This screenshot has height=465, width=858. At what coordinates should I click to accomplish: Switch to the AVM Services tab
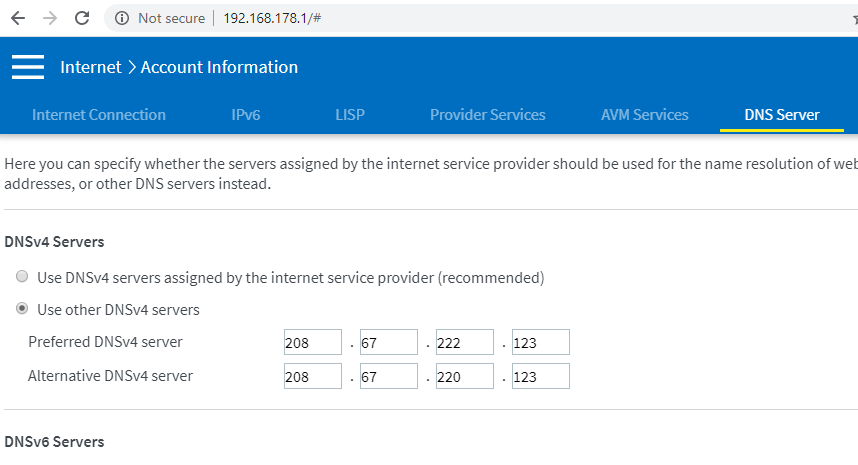tap(644, 115)
